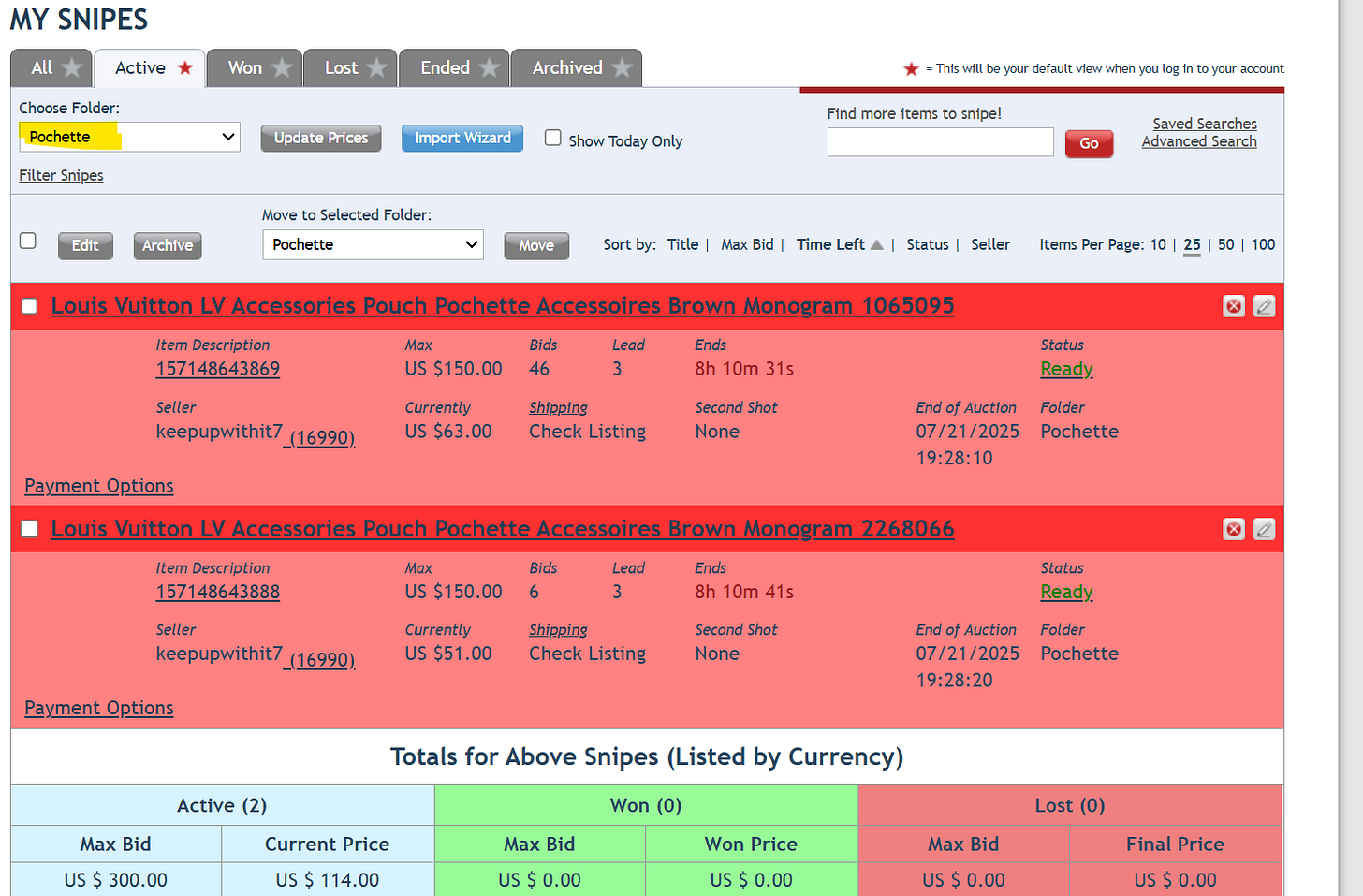Click the Active (2) totals header
This screenshot has height=896, width=1363.
[222, 805]
